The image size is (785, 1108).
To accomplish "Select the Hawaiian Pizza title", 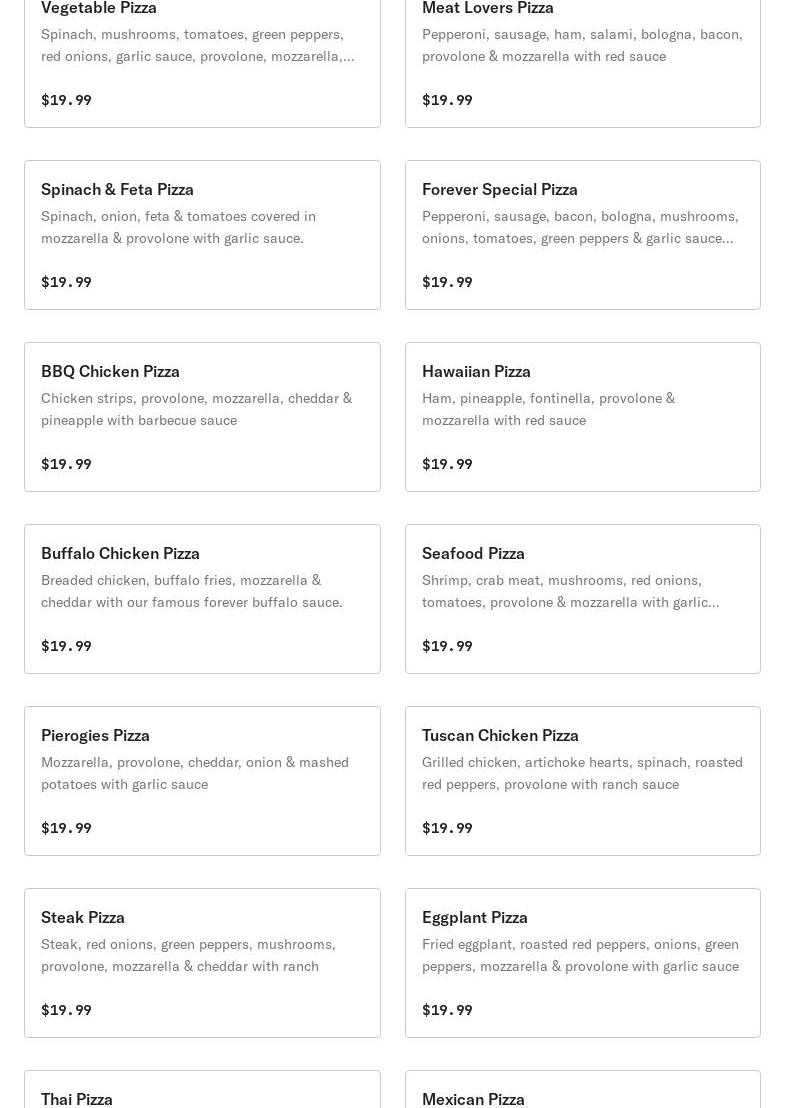I will point(476,371).
